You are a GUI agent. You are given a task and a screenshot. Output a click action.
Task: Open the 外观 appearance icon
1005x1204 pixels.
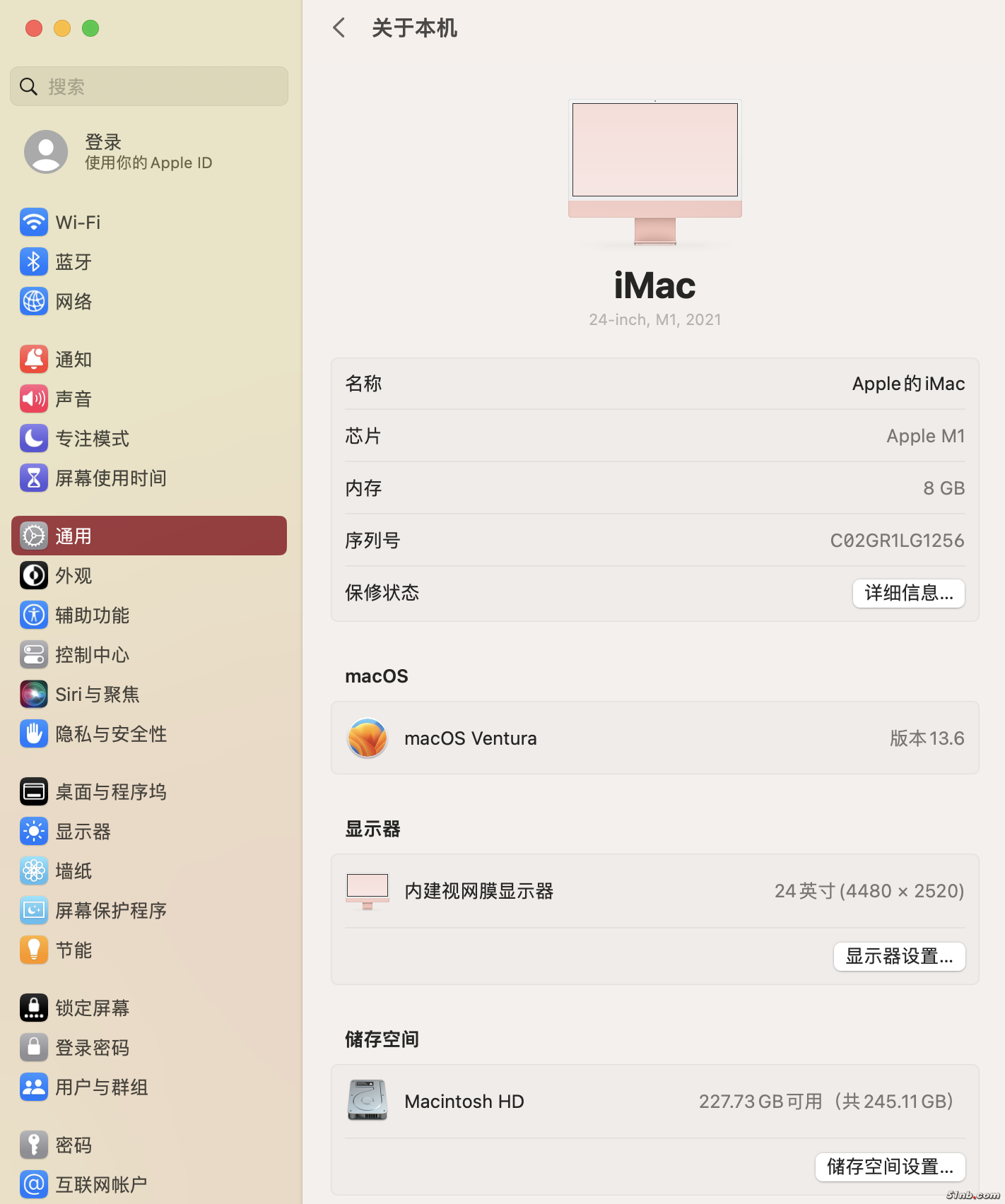tap(34, 576)
